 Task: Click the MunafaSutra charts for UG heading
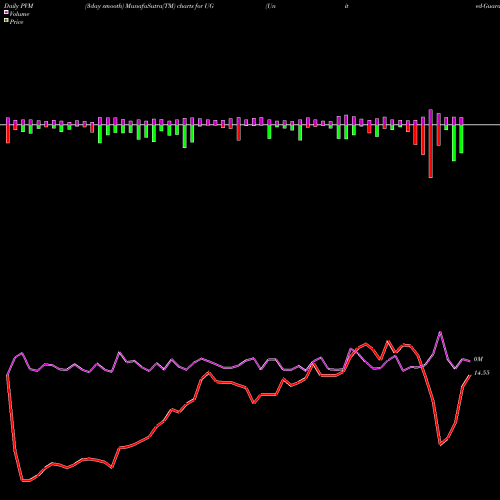[x=149, y=6]
